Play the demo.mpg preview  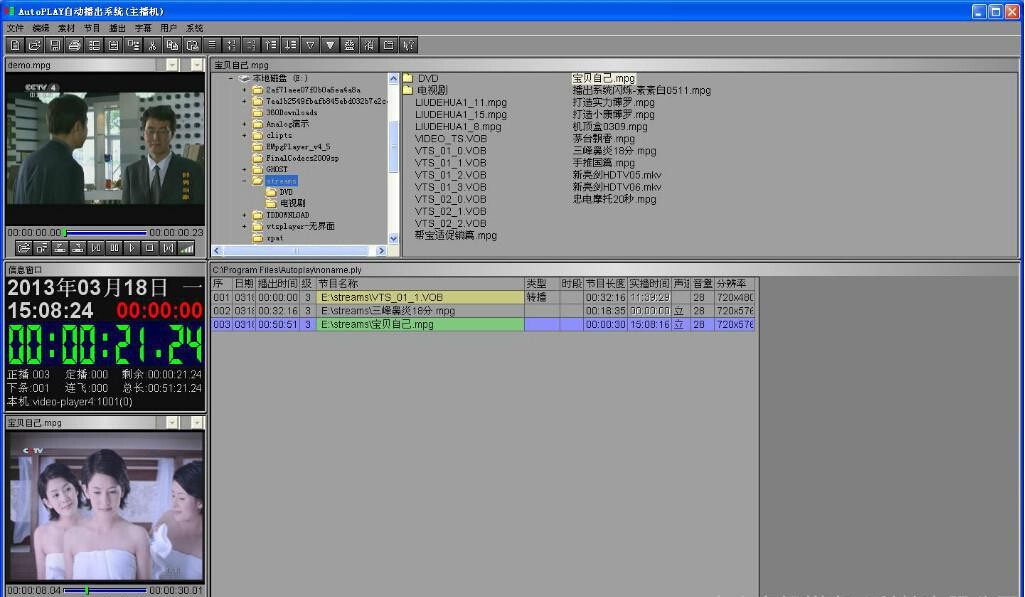(132, 248)
